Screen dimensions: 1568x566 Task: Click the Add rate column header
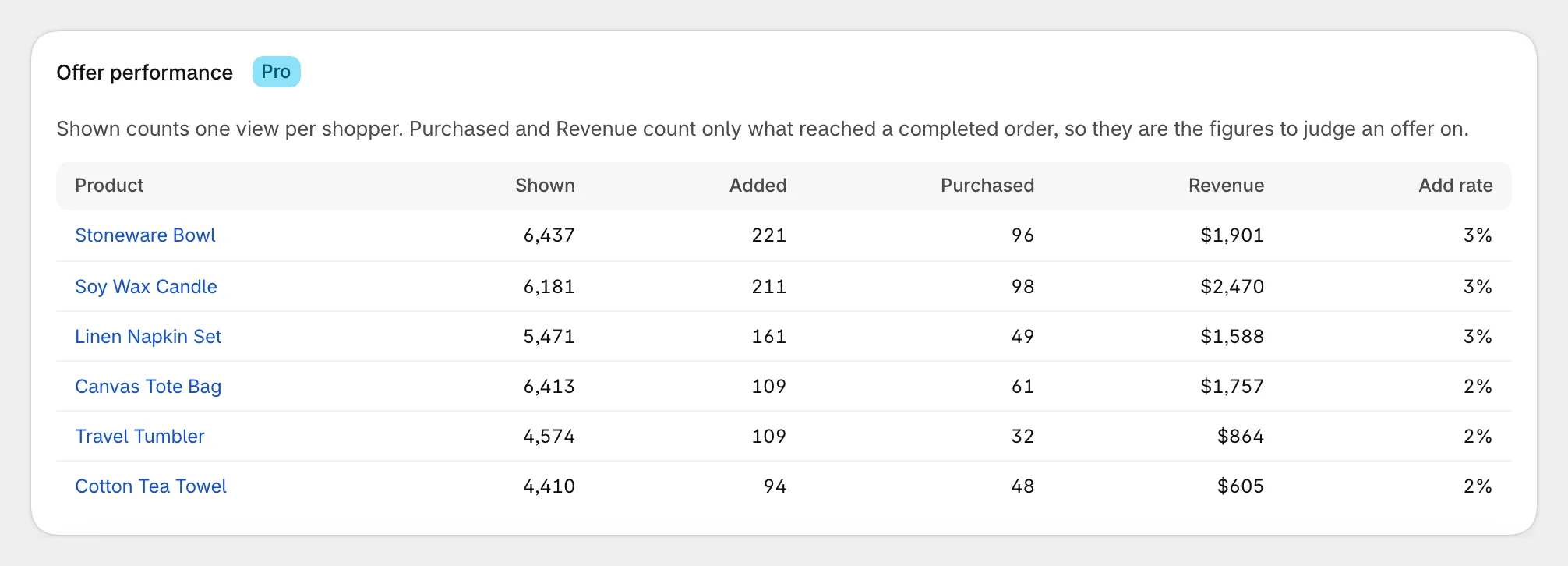tap(1456, 186)
